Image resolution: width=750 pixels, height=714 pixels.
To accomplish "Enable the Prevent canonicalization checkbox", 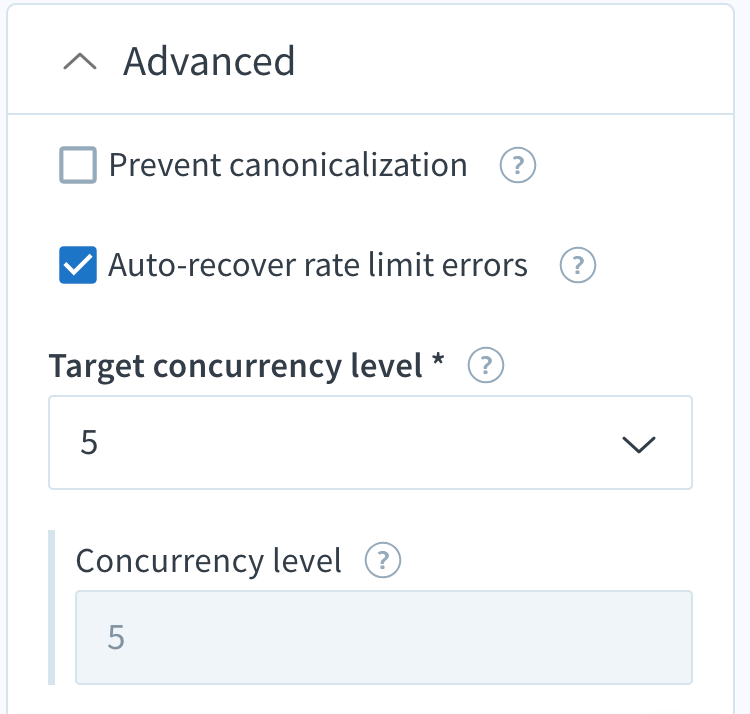I will (x=78, y=165).
